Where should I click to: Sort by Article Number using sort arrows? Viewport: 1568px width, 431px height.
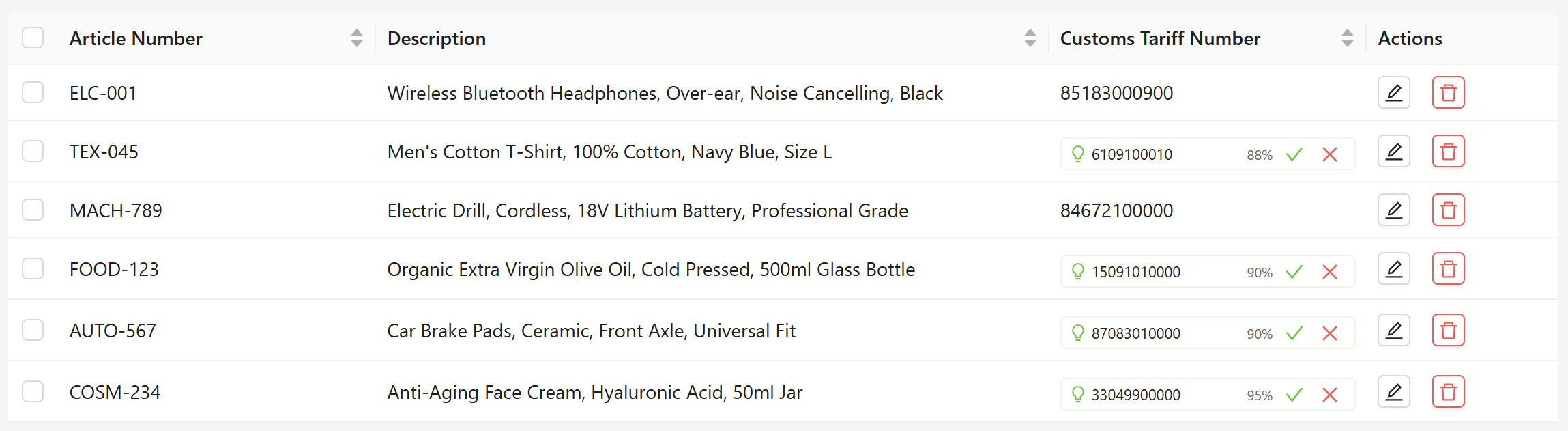coord(356,38)
